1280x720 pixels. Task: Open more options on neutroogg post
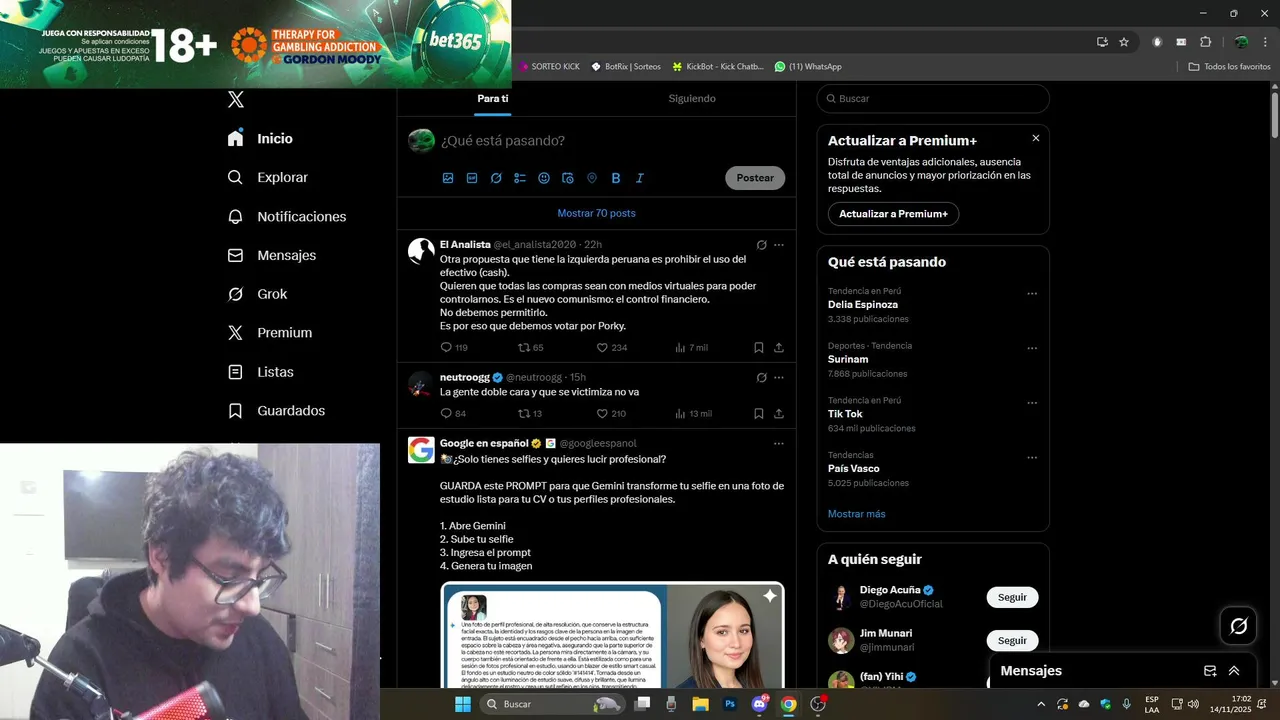click(779, 378)
